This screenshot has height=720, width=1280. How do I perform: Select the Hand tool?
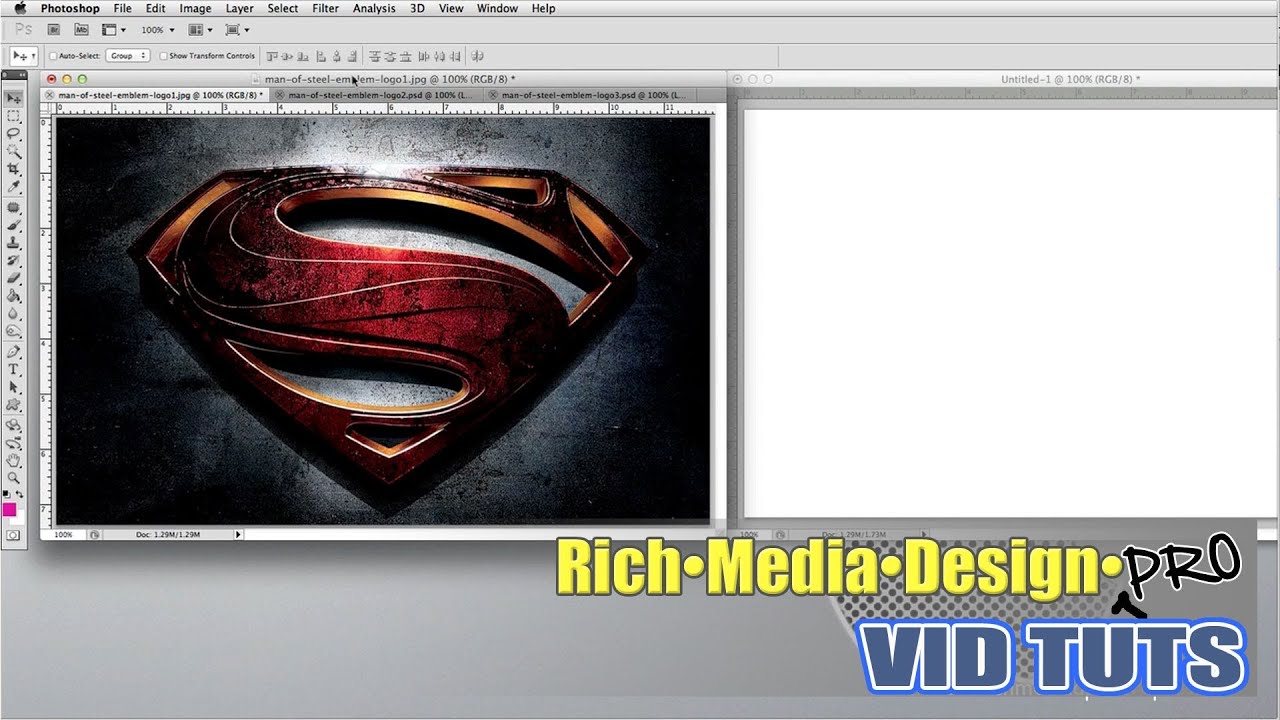(14, 461)
